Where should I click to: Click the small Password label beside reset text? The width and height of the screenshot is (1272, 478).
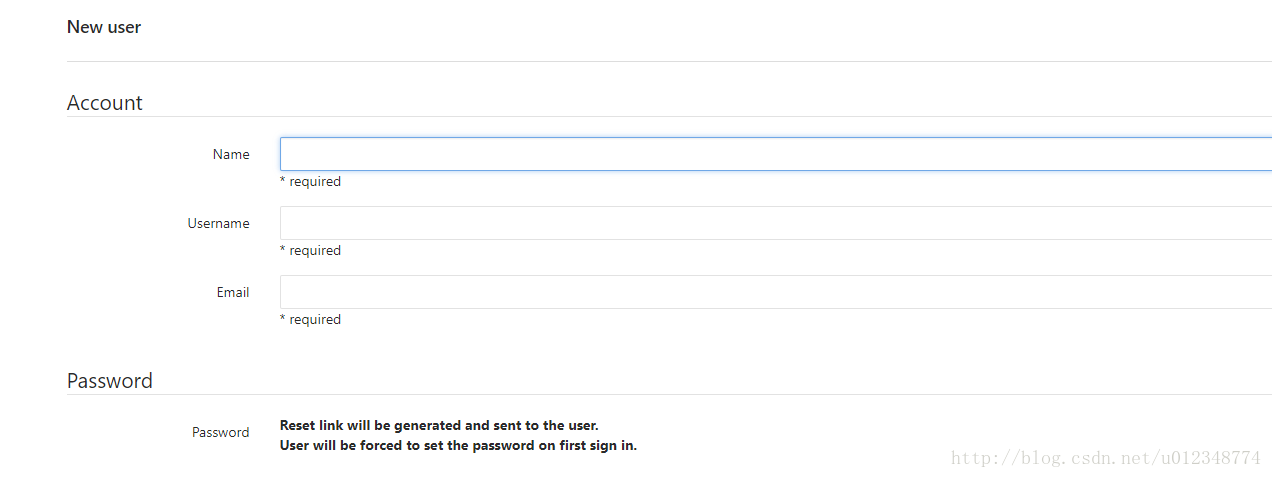[x=220, y=432]
